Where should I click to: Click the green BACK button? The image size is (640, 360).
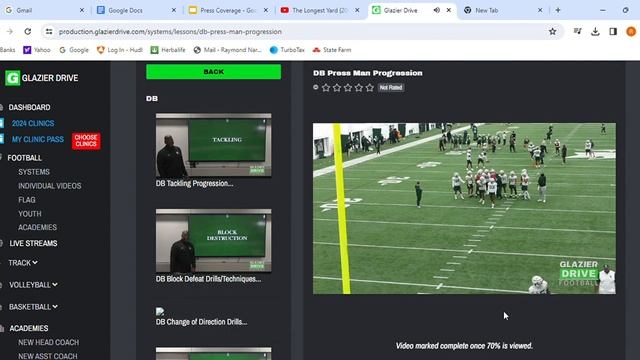[213, 72]
